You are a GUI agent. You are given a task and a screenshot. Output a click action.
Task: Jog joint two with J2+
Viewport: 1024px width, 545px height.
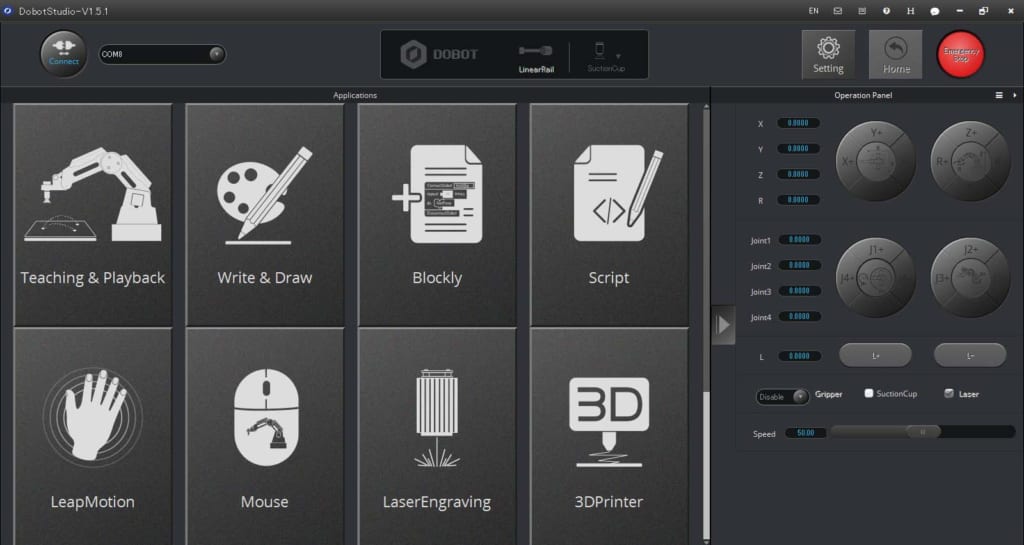coord(970,249)
